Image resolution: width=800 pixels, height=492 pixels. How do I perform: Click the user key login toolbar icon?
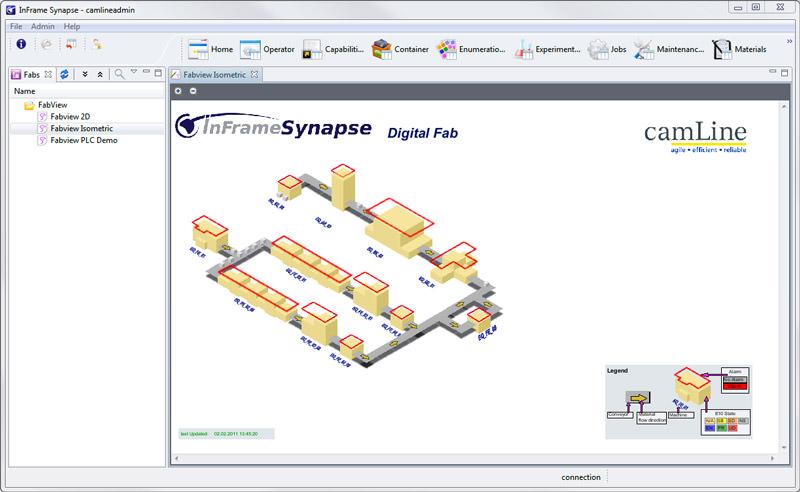pyautogui.click(x=96, y=44)
